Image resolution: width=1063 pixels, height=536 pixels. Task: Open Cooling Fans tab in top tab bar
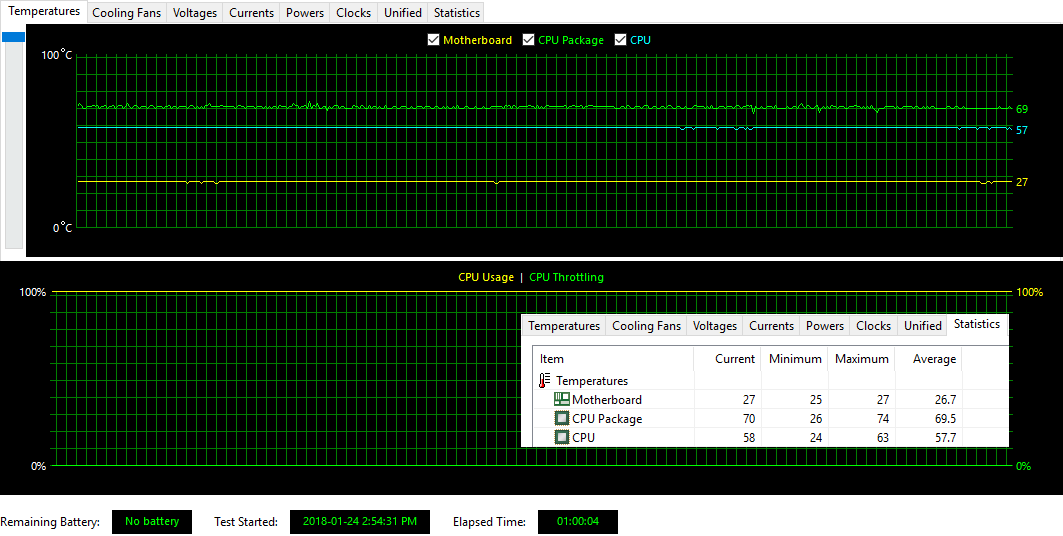(x=126, y=13)
